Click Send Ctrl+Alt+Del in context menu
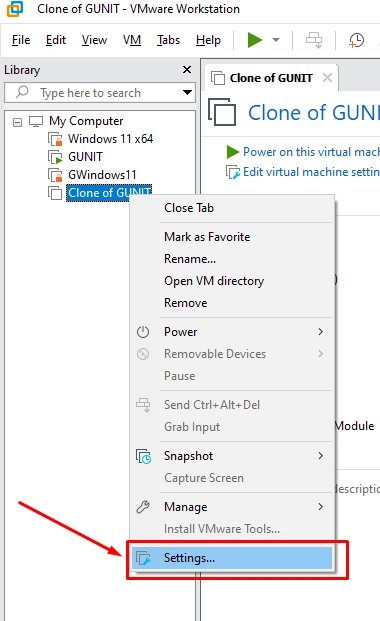 [x=233, y=405]
